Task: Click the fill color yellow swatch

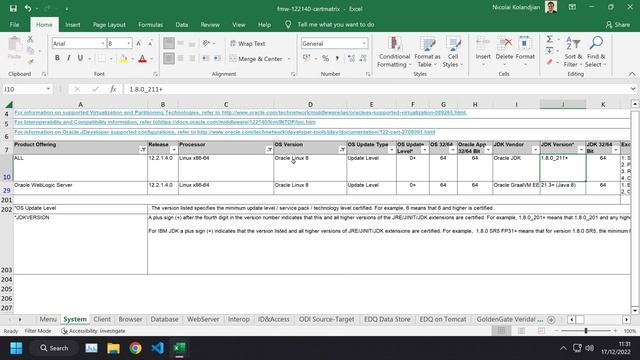Action: [123, 59]
